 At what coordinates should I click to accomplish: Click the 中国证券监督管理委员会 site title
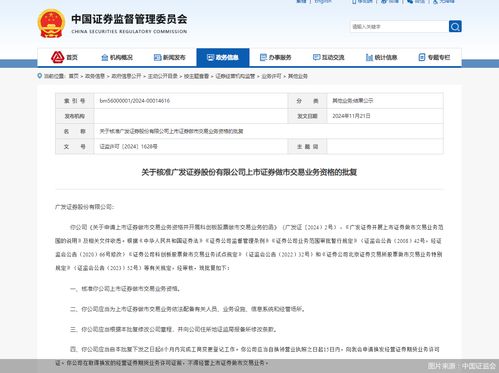coord(129,20)
